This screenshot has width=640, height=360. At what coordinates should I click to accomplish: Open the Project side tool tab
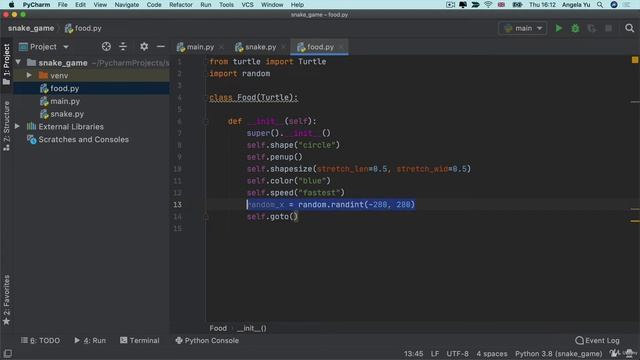click(x=6, y=64)
